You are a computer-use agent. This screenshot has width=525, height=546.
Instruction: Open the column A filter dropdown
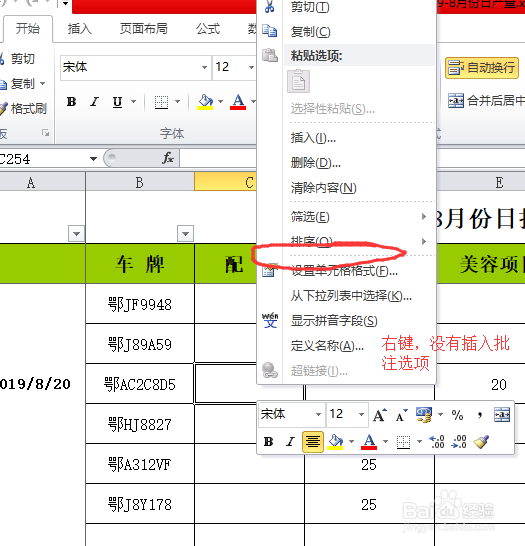pyautogui.click(x=77, y=234)
